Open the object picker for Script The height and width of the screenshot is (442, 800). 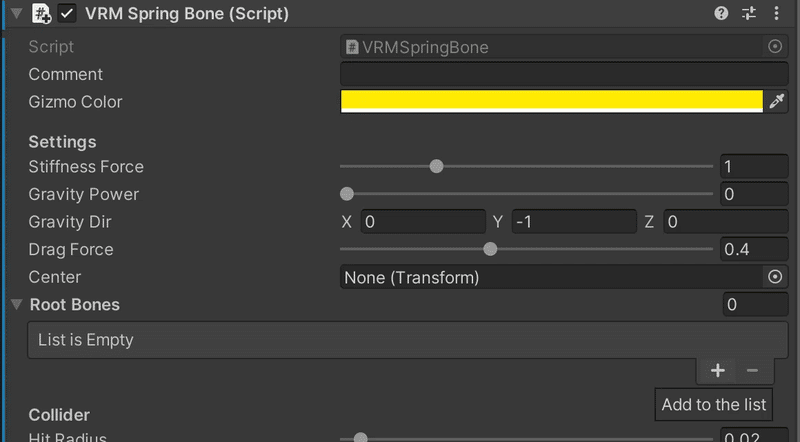(774, 47)
